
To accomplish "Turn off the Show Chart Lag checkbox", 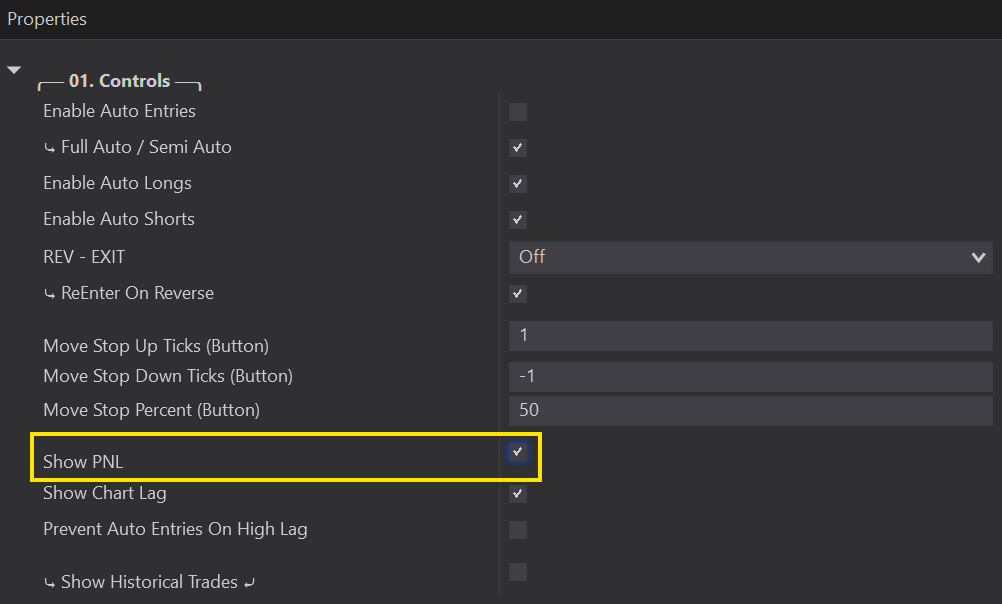I will (x=517, y=494).
